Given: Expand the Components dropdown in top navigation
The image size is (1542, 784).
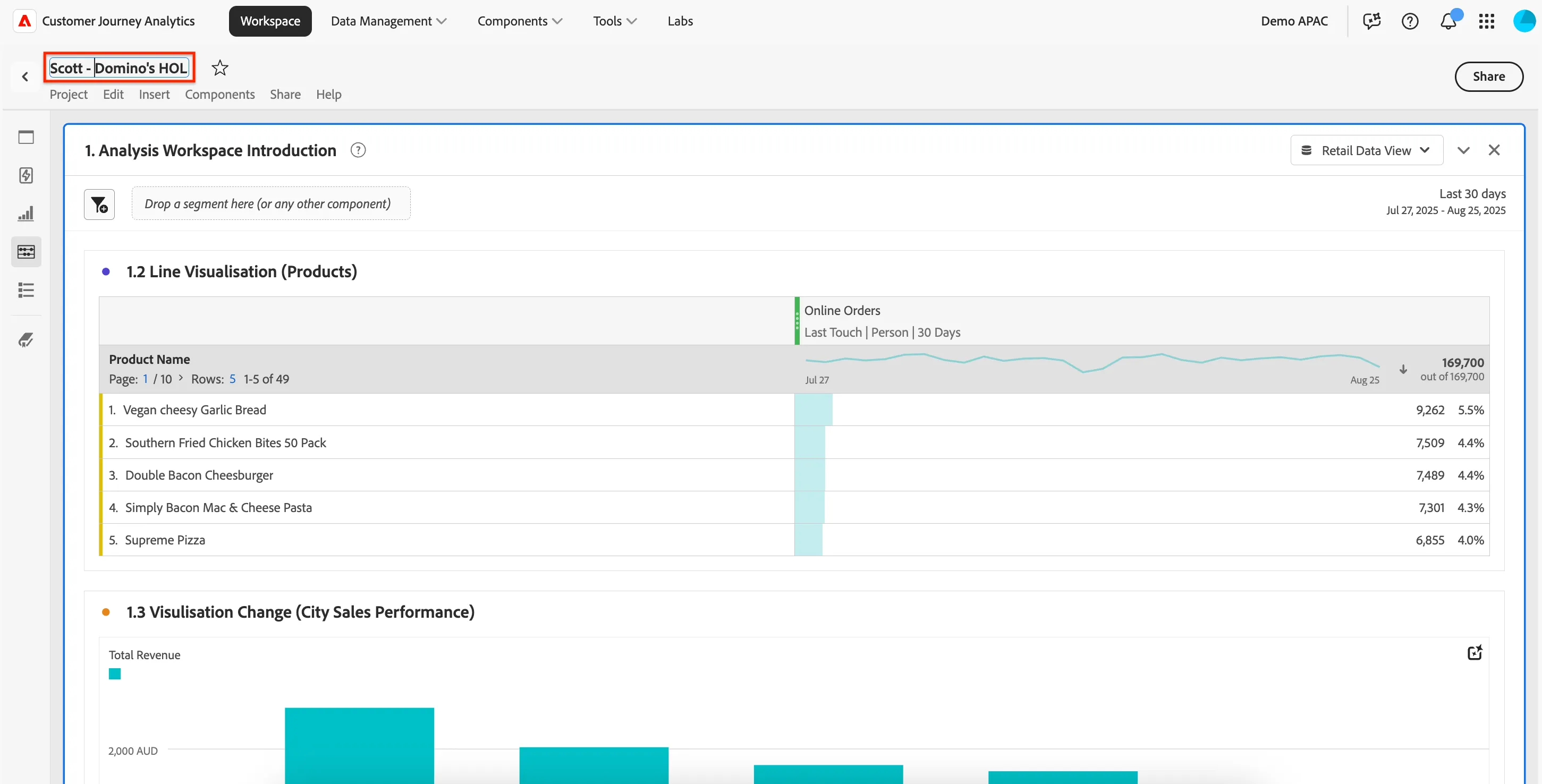Looking at the screenshot, I should (x=520, y=21).
